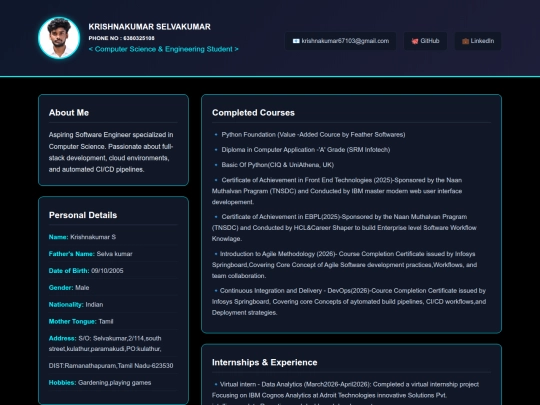The width and height of the screenshot is (540, 405).
Task: Click the Hobbies: Gardening row
Action: [x=113, y=383]
